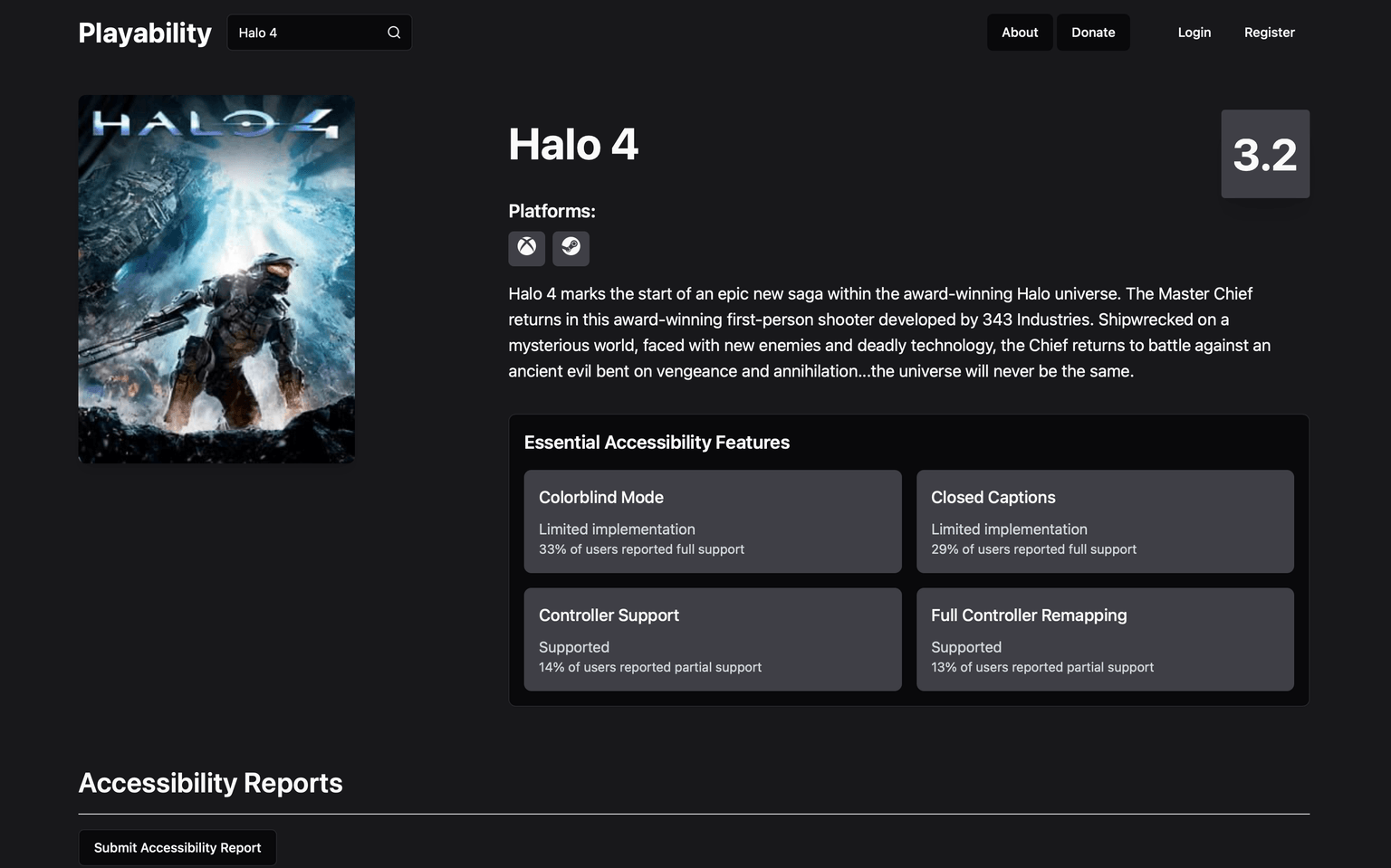Click the Accessibility Reports section heading

(210, 783)
